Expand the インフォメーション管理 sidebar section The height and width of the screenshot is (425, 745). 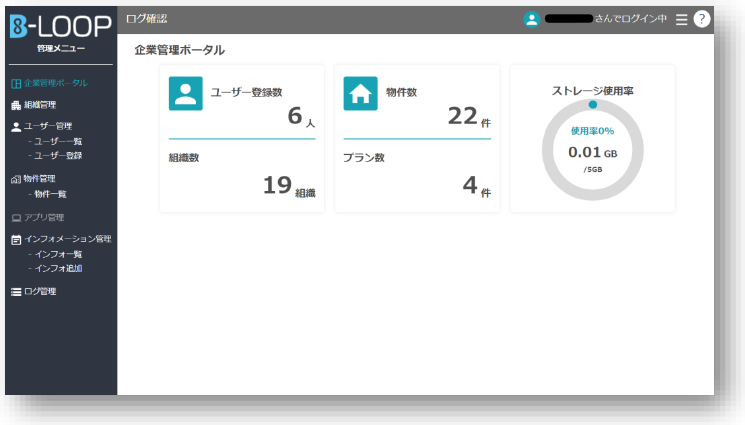click(x=67, y=240)
